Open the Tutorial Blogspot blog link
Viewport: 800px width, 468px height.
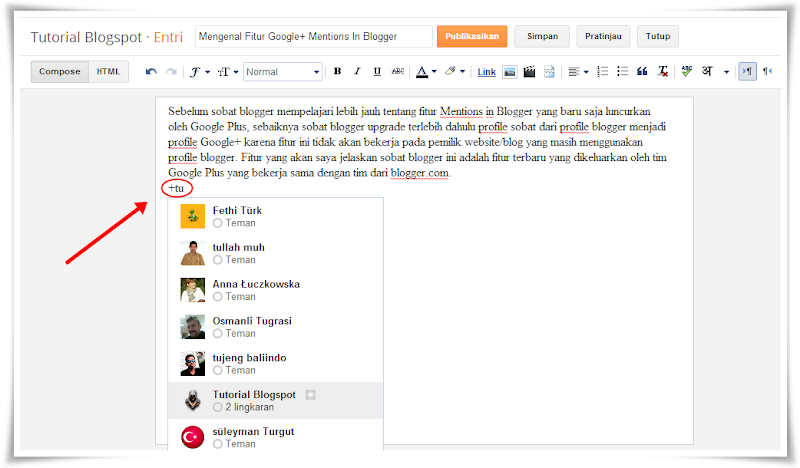point(86,37)
